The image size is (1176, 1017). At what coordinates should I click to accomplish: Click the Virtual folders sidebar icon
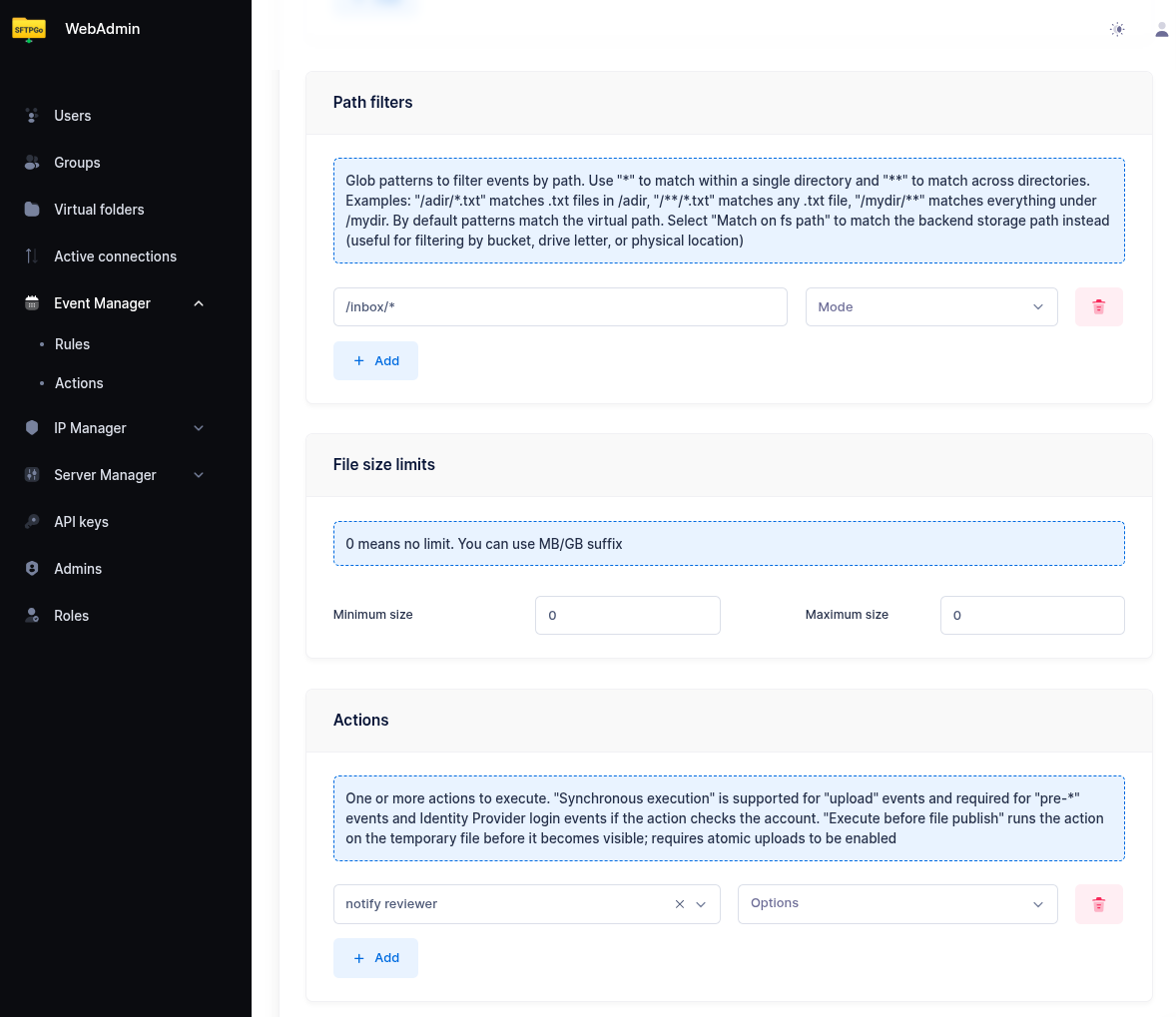click(x=32, y=210)
